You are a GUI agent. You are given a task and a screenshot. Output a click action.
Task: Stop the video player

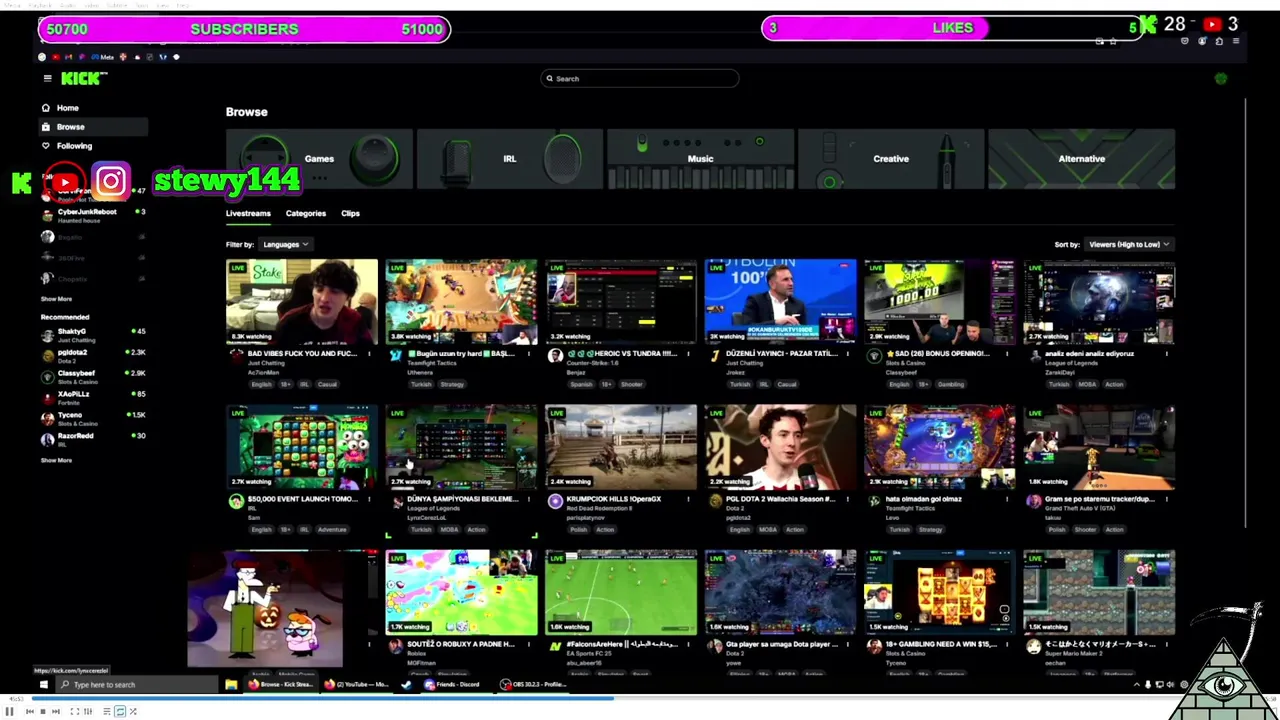(x=42, y=711)
